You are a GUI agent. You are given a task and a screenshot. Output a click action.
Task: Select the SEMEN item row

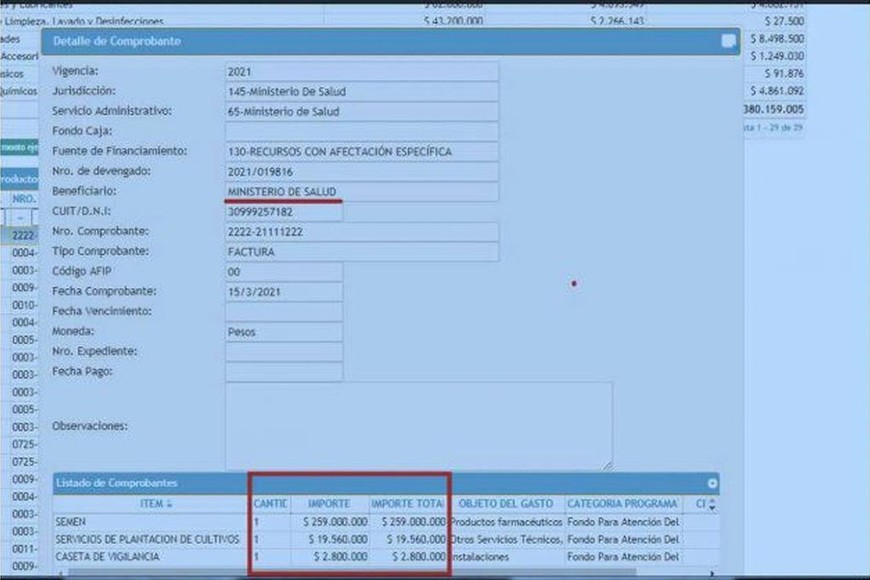pos(150,522)
